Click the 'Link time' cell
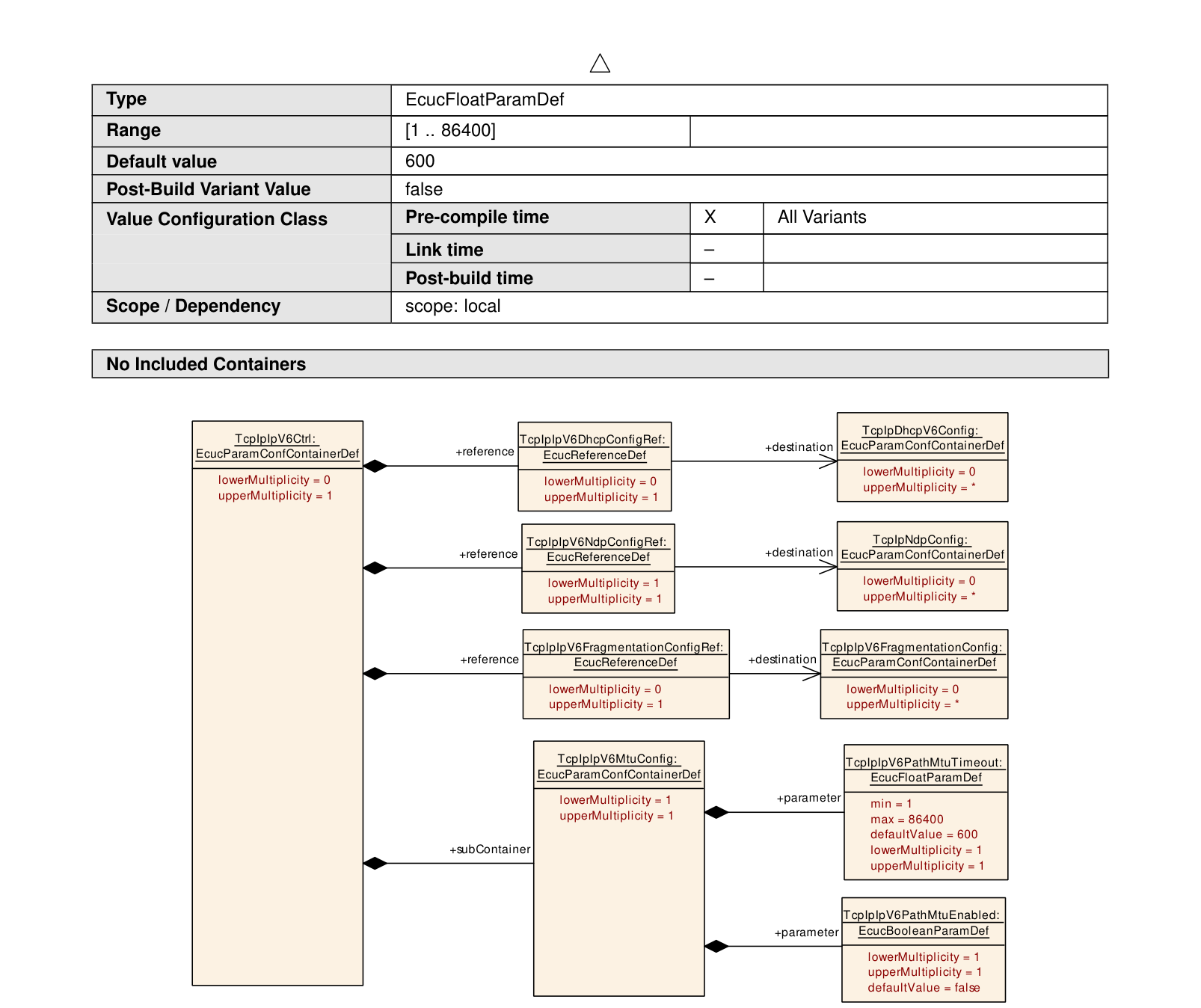 [x=541, y=249]
